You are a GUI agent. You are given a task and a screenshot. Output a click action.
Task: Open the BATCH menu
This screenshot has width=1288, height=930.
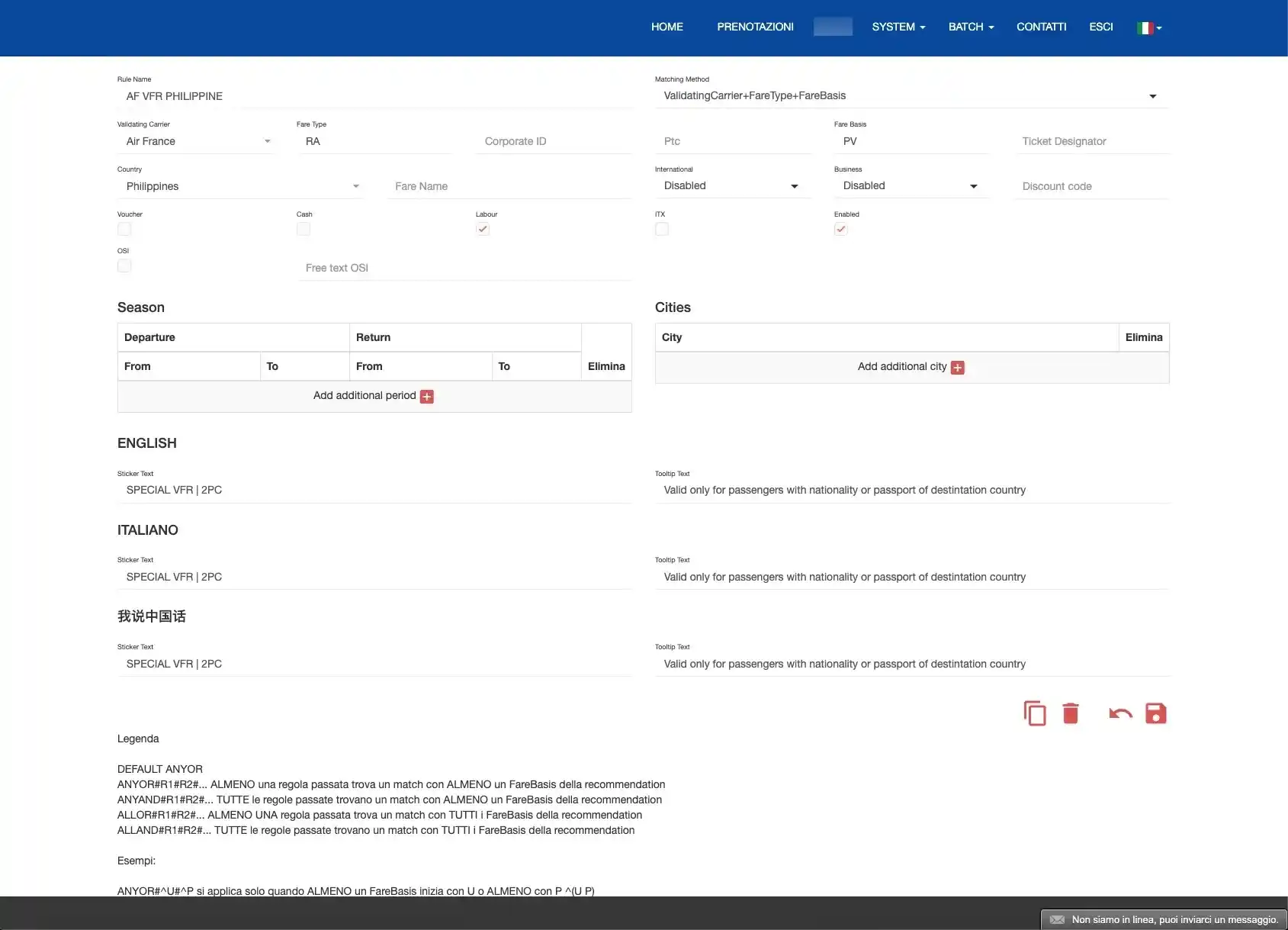[971, 27]
